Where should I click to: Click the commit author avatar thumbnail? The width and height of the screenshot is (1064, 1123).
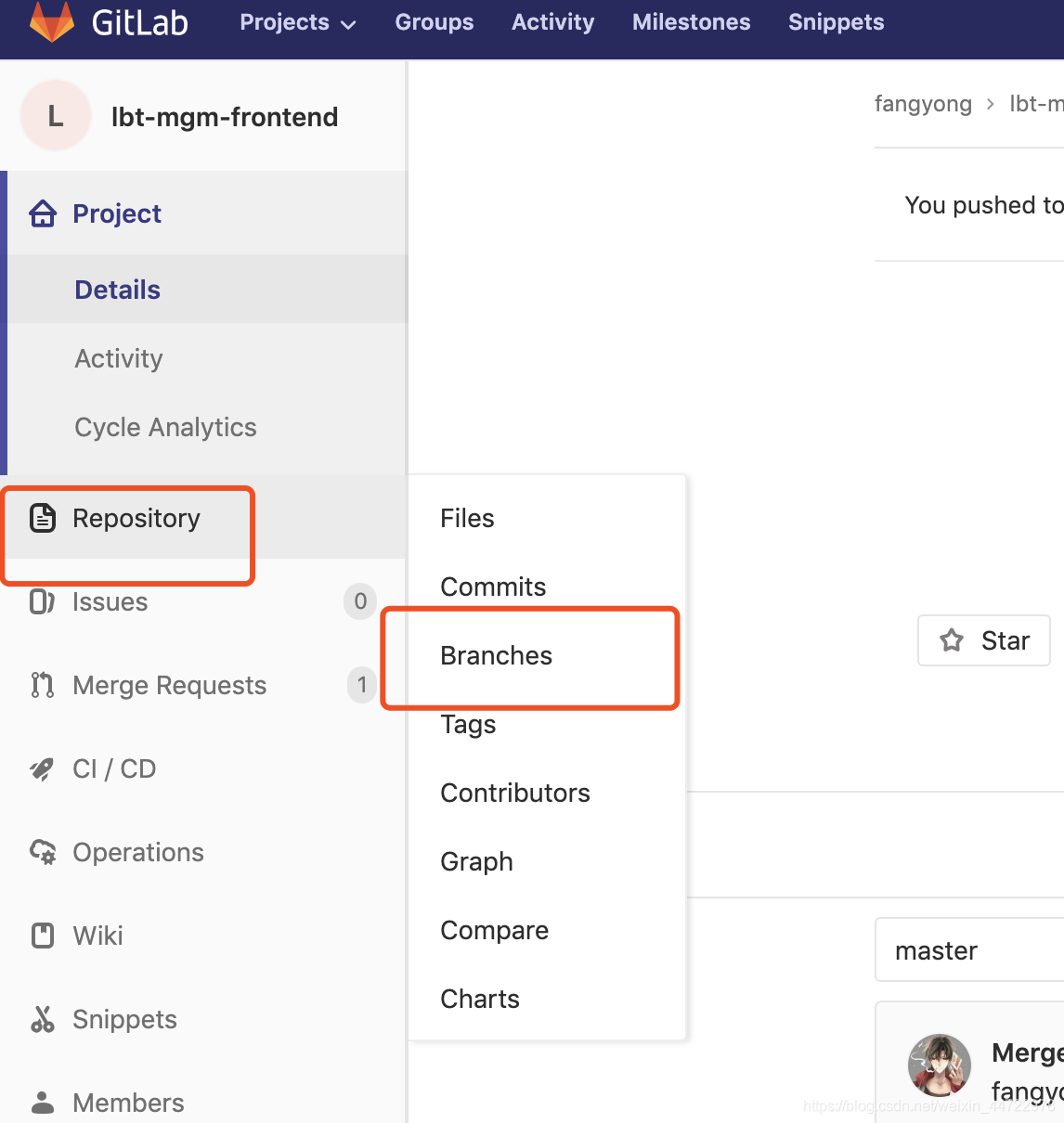[x=940, y=1065]
